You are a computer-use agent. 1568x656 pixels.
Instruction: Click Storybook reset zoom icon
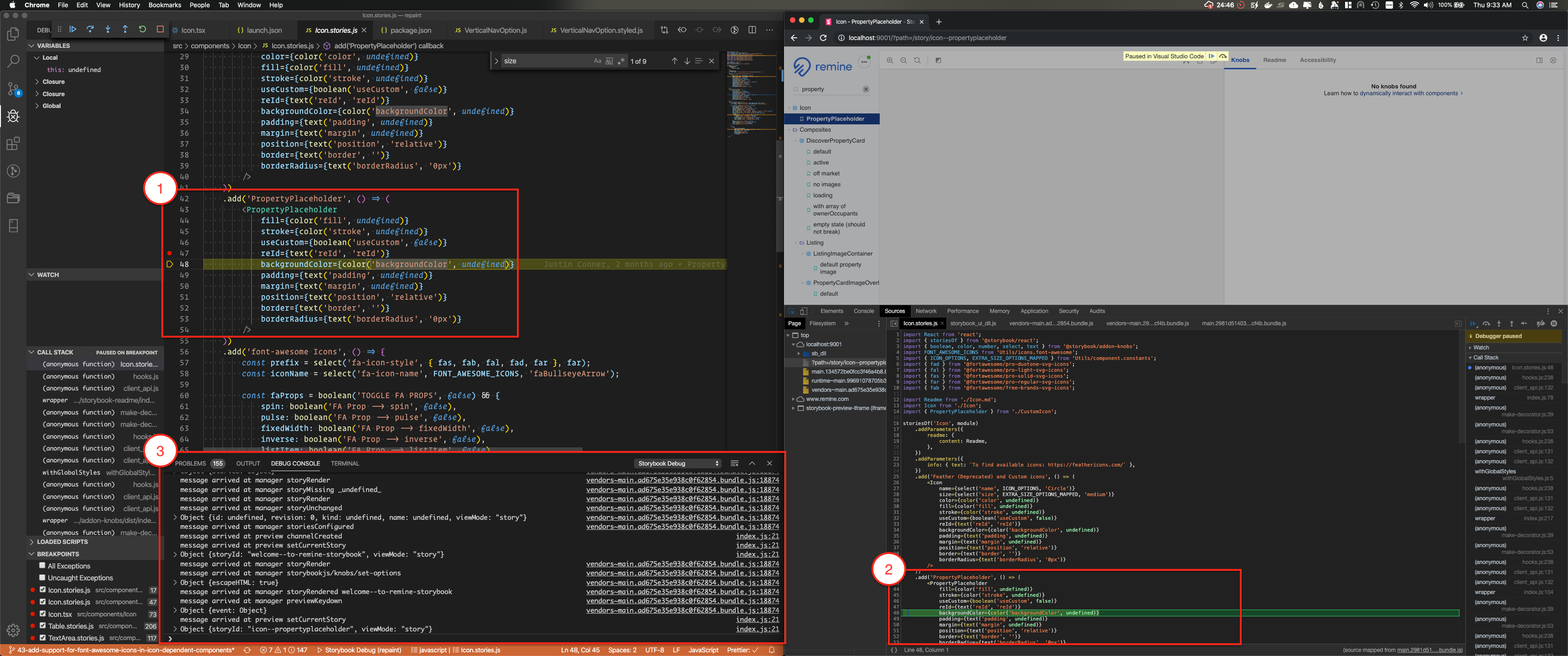click(x=917, y=60)
